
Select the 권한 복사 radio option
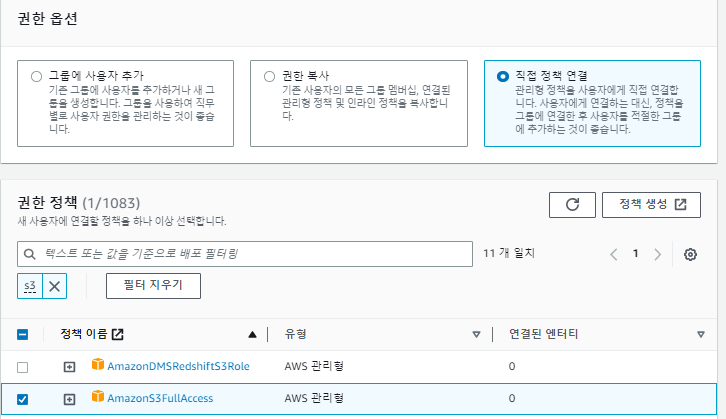[269, 76]
